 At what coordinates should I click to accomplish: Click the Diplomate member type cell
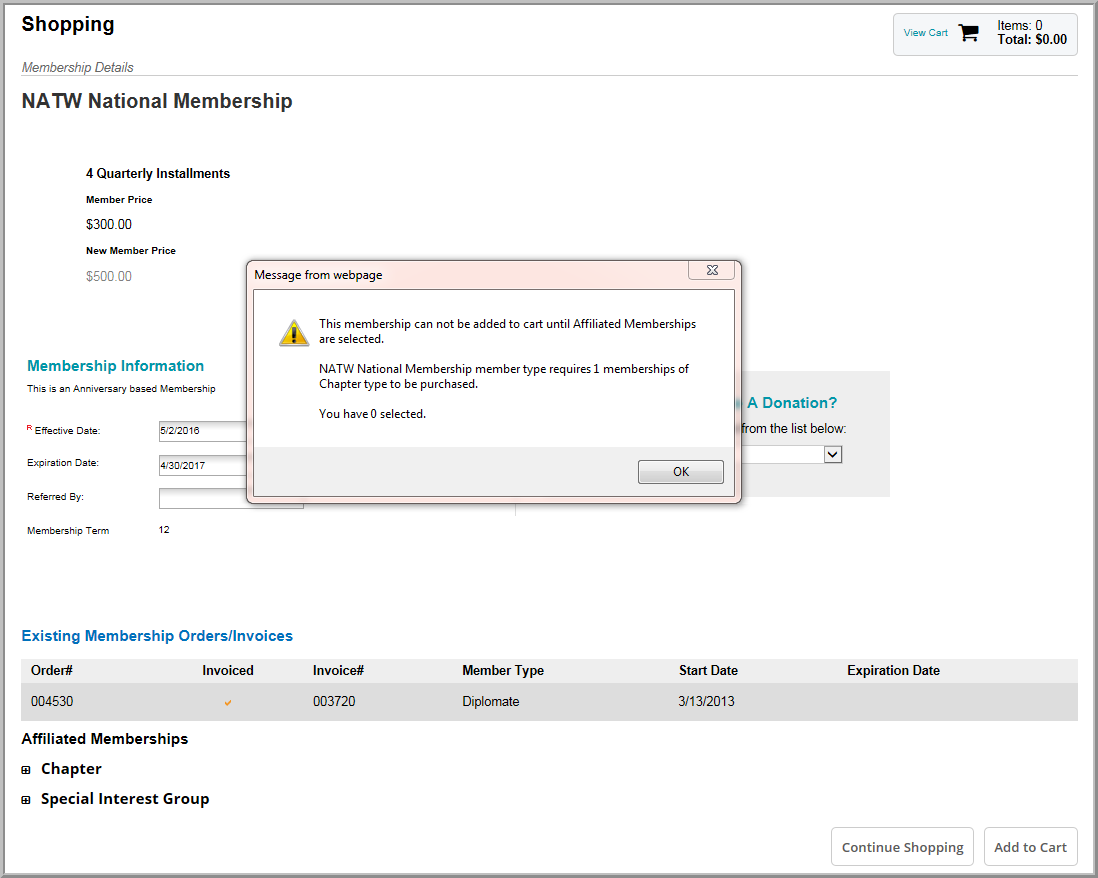[x=491, y=702]
